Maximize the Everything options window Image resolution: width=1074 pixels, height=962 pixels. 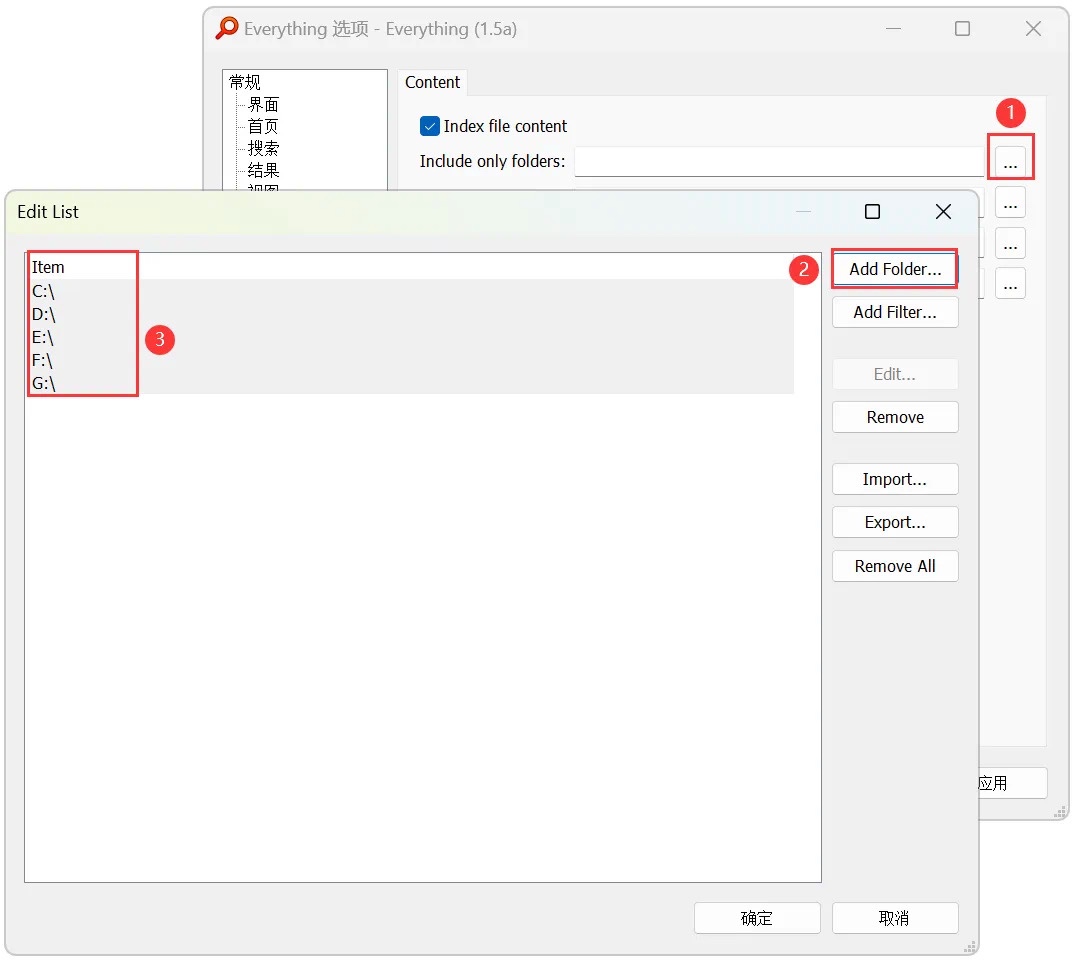pyautogui.click(x=962, y=29)
